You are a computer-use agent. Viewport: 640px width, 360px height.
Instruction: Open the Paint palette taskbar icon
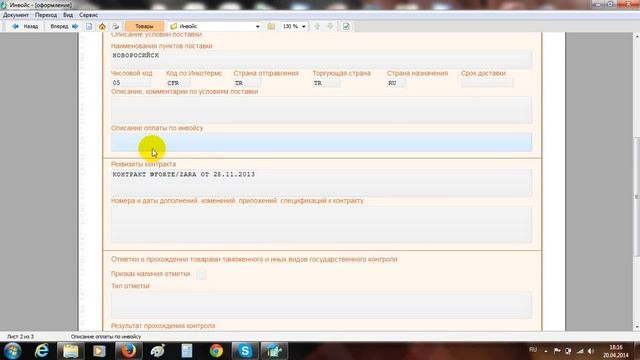[x=158, y=351]
